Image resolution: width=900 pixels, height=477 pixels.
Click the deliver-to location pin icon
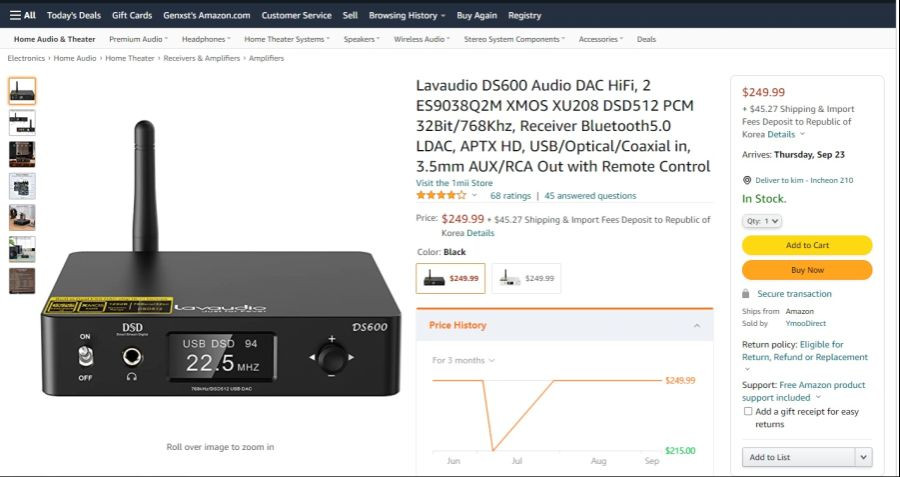(x=747, y=180)
